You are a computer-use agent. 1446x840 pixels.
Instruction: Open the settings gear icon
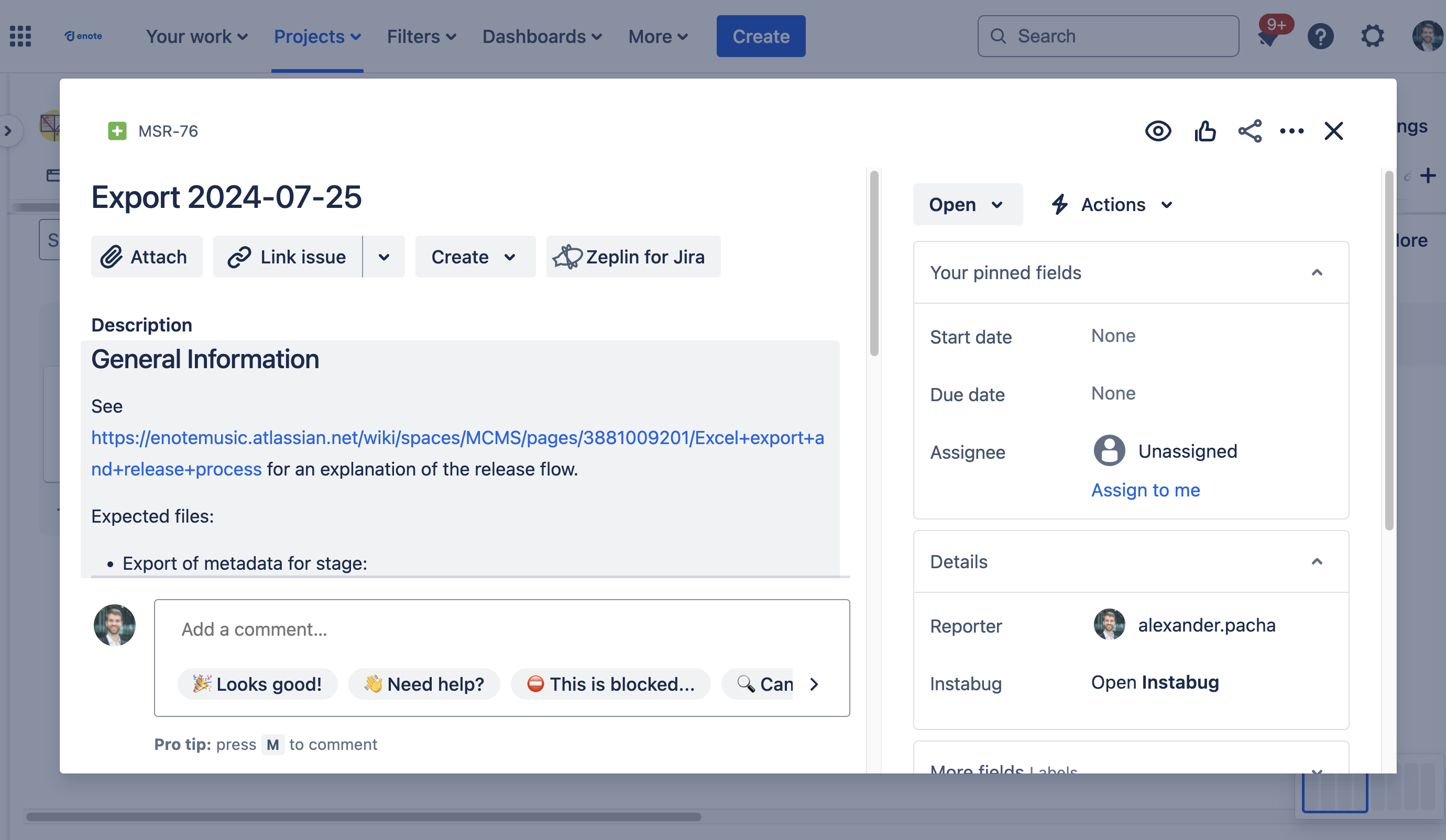click(1372, 37)
